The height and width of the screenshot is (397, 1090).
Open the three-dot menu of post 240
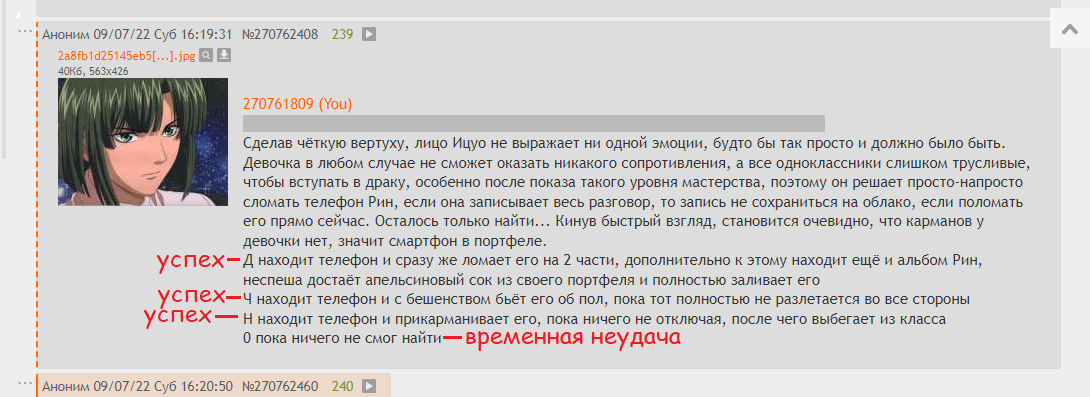[x=25, y=383]
